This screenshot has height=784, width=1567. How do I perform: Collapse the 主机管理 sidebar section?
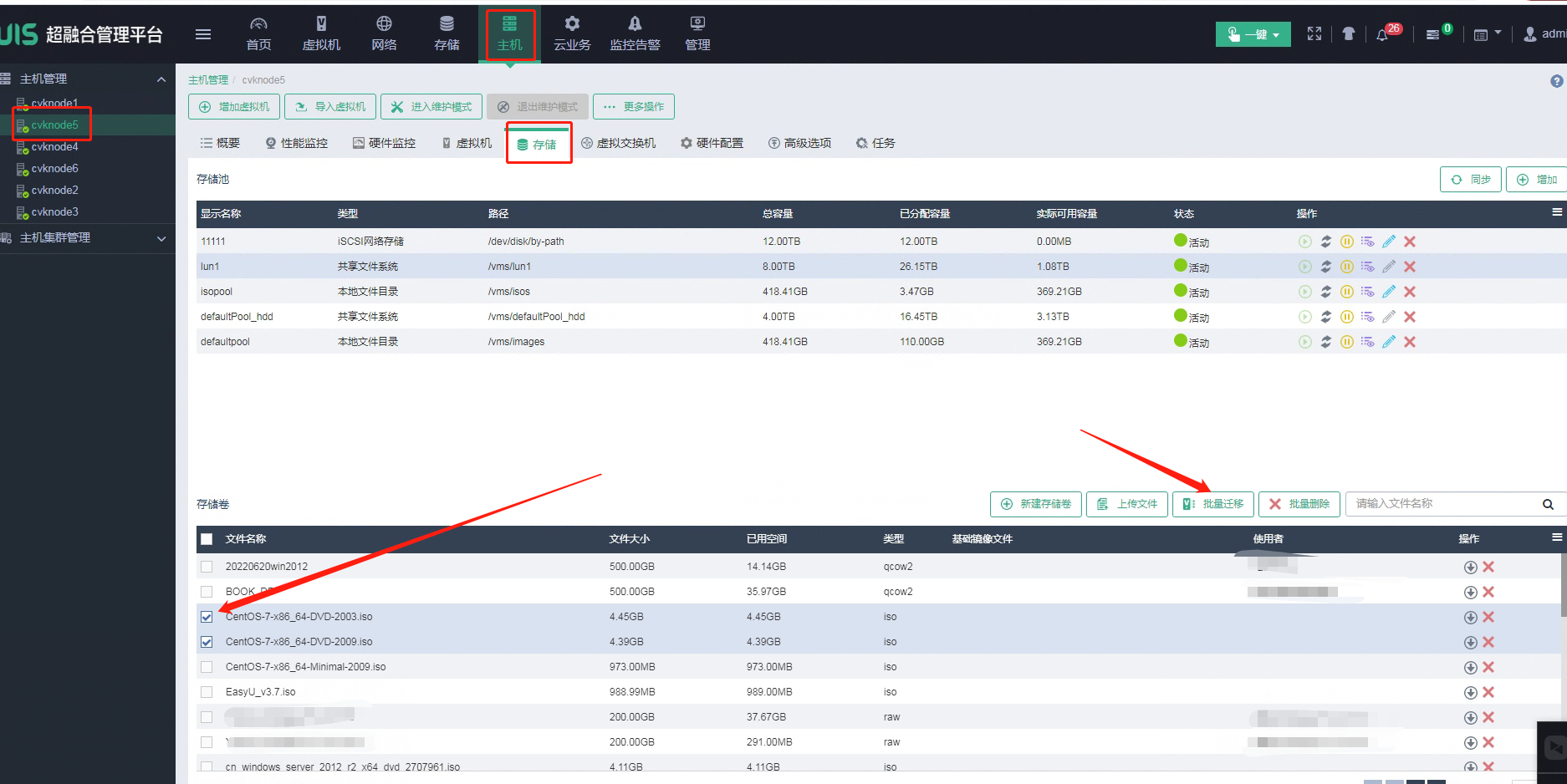coord(161,79)
